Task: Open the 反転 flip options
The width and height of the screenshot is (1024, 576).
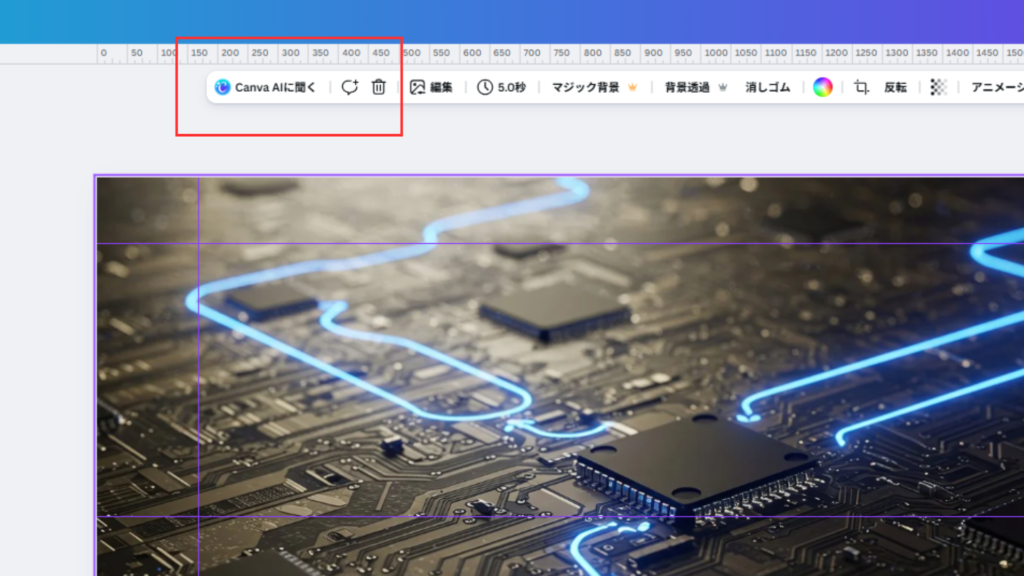Action: (x=895, y=87)
